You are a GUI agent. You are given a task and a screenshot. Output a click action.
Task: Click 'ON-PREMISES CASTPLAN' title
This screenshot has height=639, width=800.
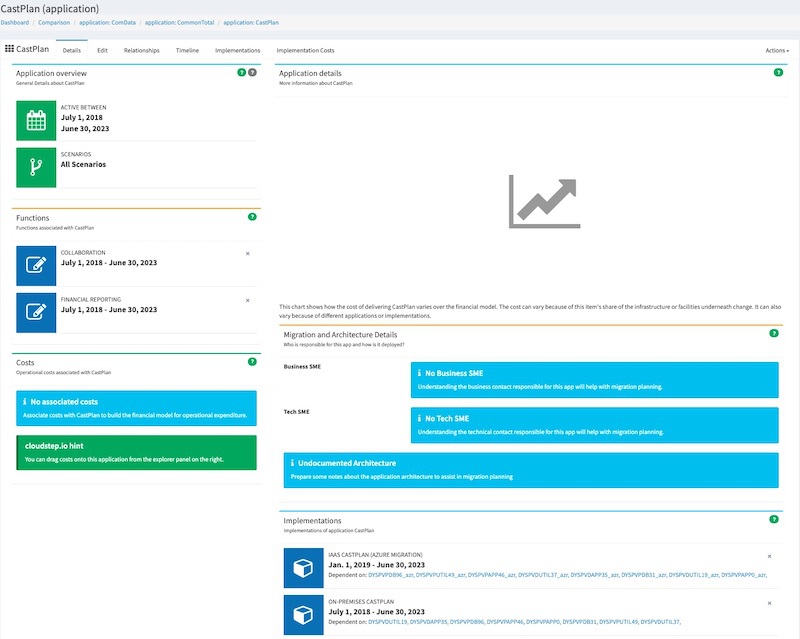coord(361,602)
